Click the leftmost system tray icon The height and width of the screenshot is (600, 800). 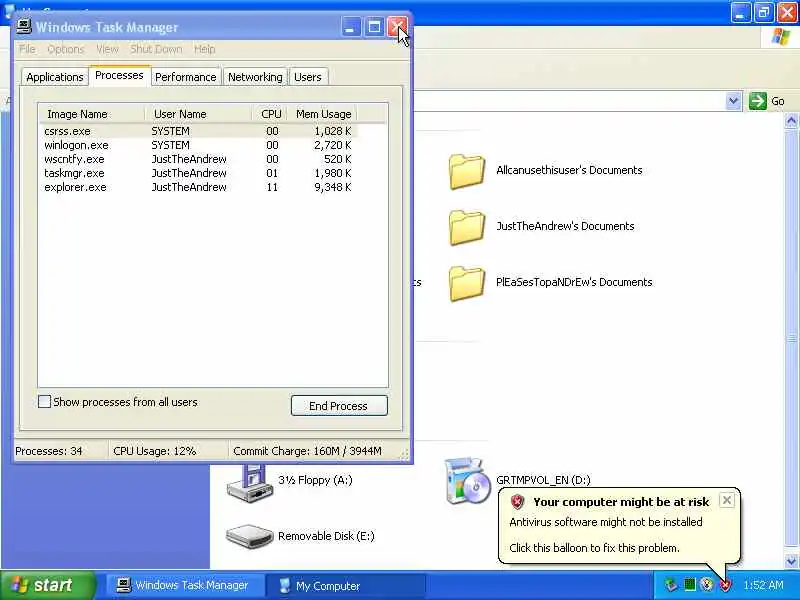click(x=671, y=585)
